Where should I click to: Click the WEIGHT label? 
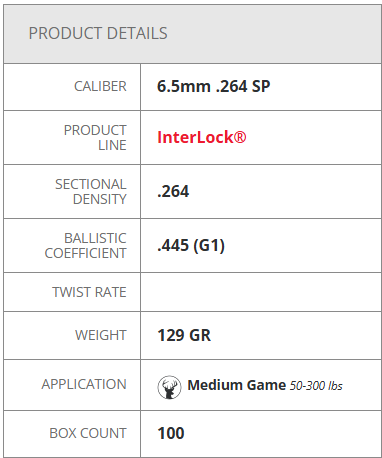101,335
